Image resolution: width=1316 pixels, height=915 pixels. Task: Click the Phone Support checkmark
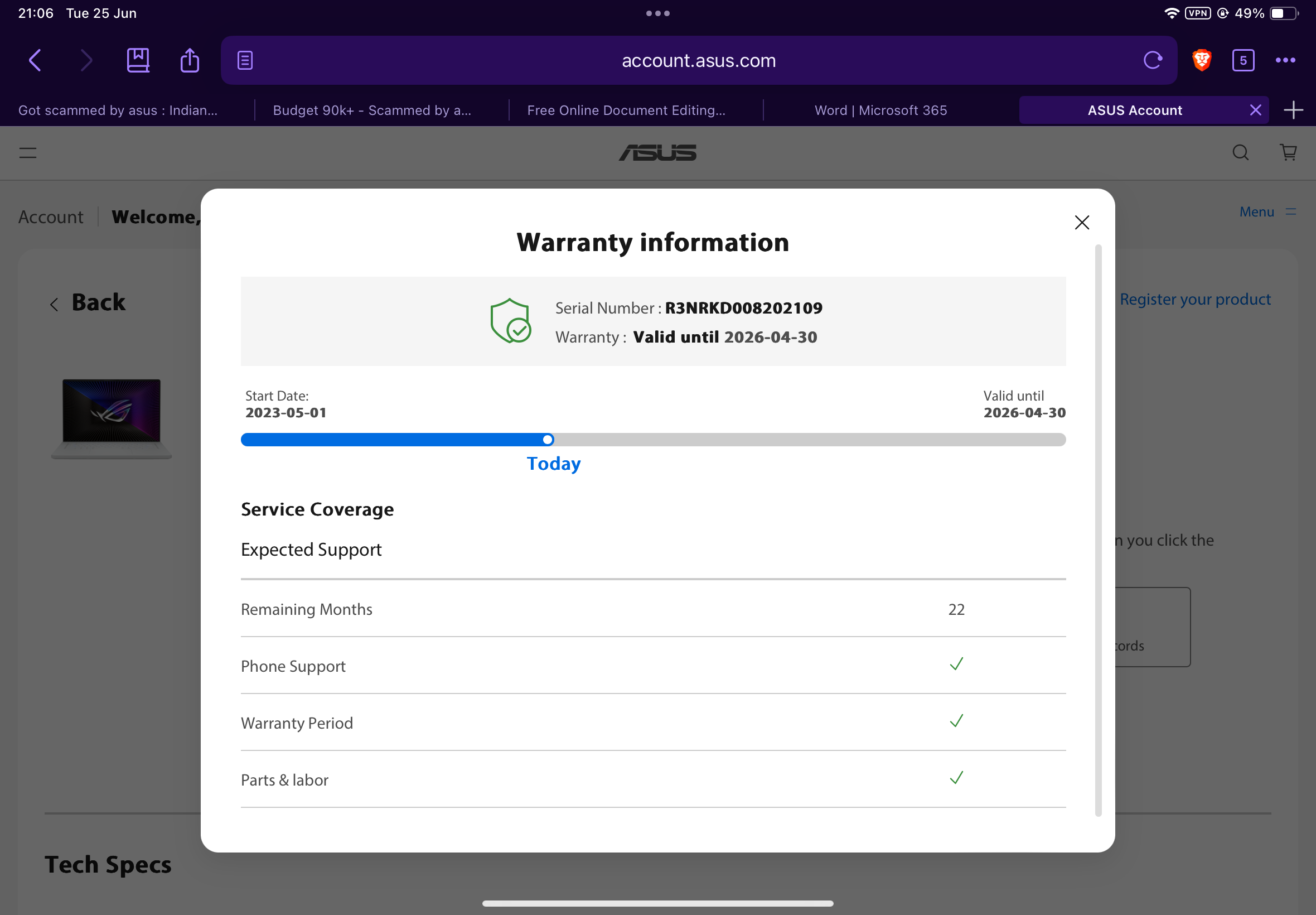point(956,664)
